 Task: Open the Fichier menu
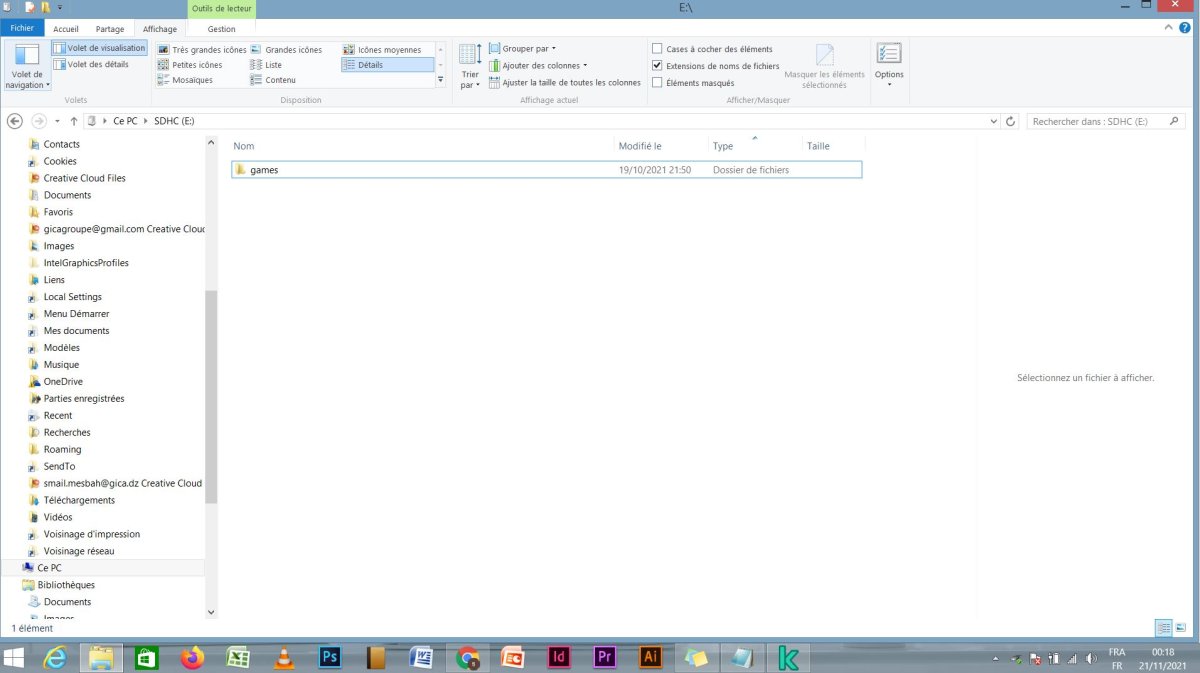tap(22, 29)
